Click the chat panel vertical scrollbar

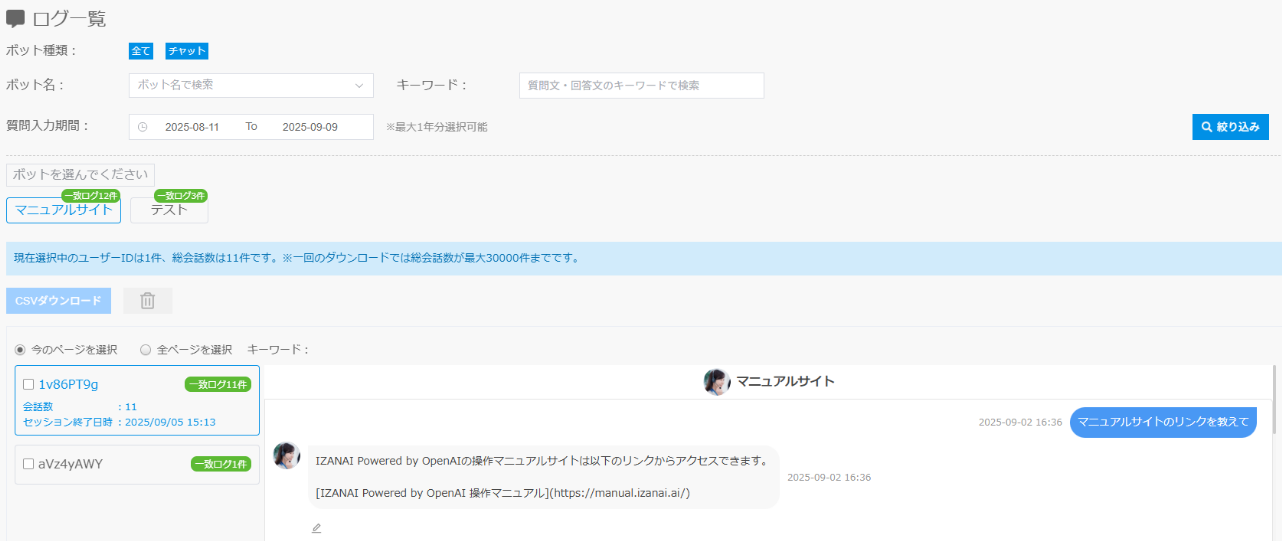(x=1276, y=400)
